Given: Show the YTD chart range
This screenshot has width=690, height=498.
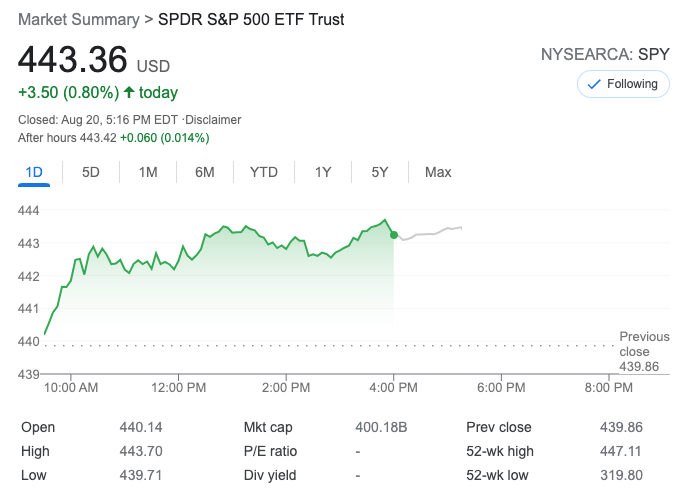Looking at the screenshot, I should click(x=264, y=172).
